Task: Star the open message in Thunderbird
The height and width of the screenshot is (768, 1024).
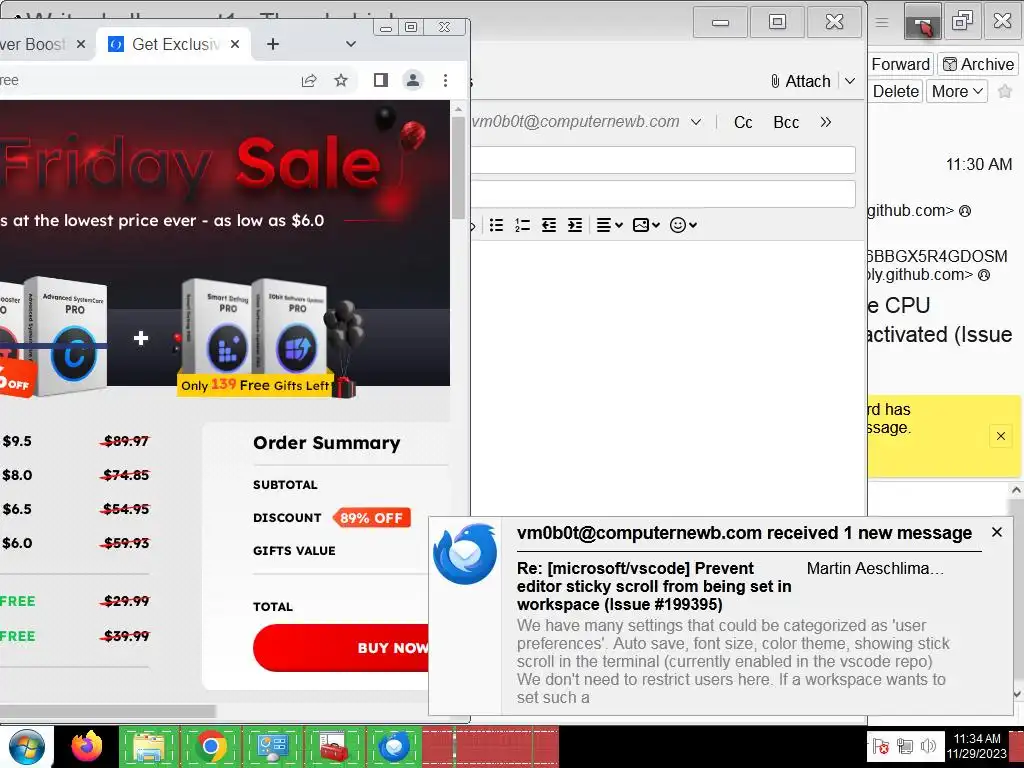Action: 1005,91
